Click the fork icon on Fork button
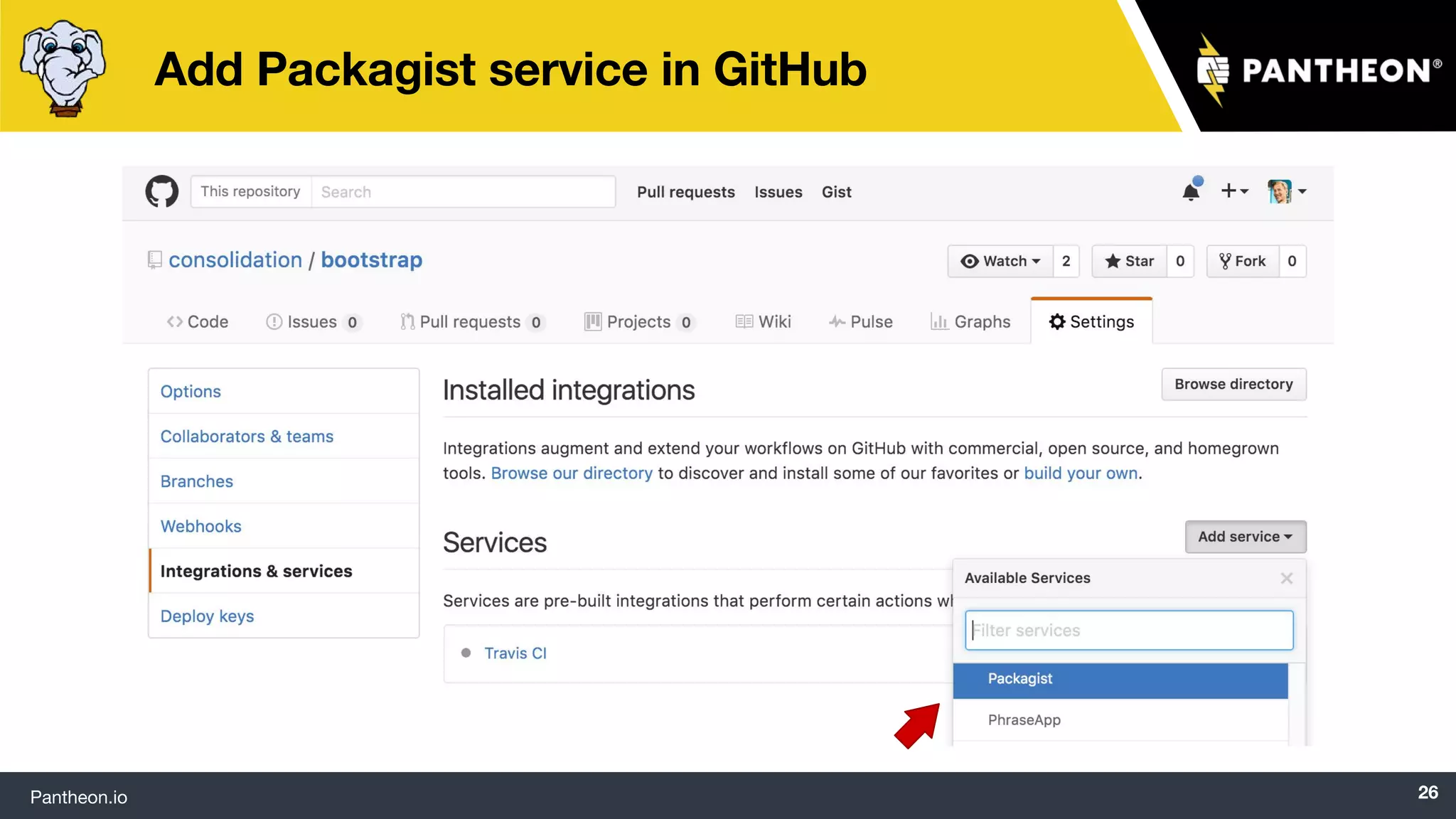This screenshot has height=819, width=1456. (x=1225, y=261)
